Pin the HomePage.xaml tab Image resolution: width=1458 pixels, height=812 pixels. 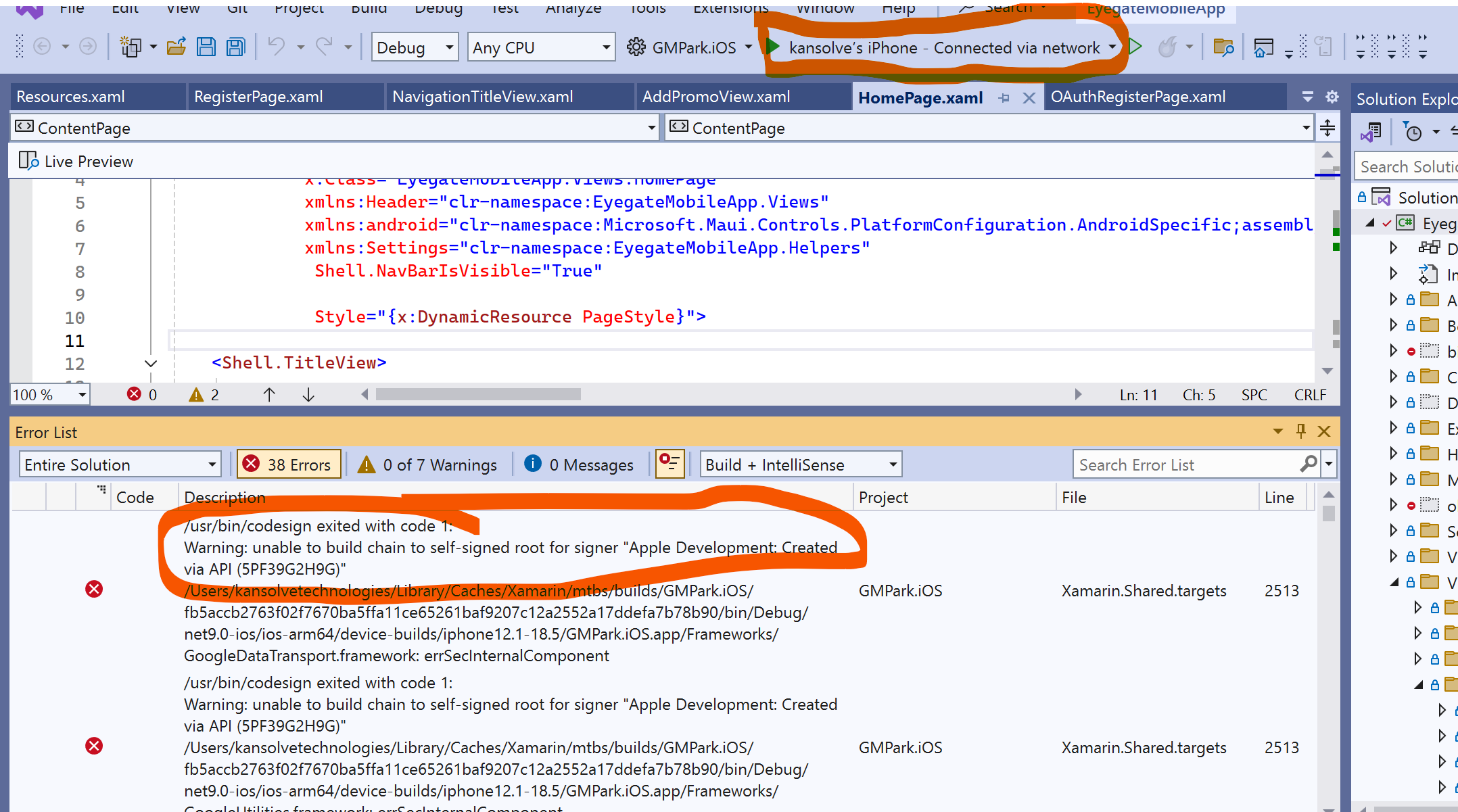(1004, 98)
